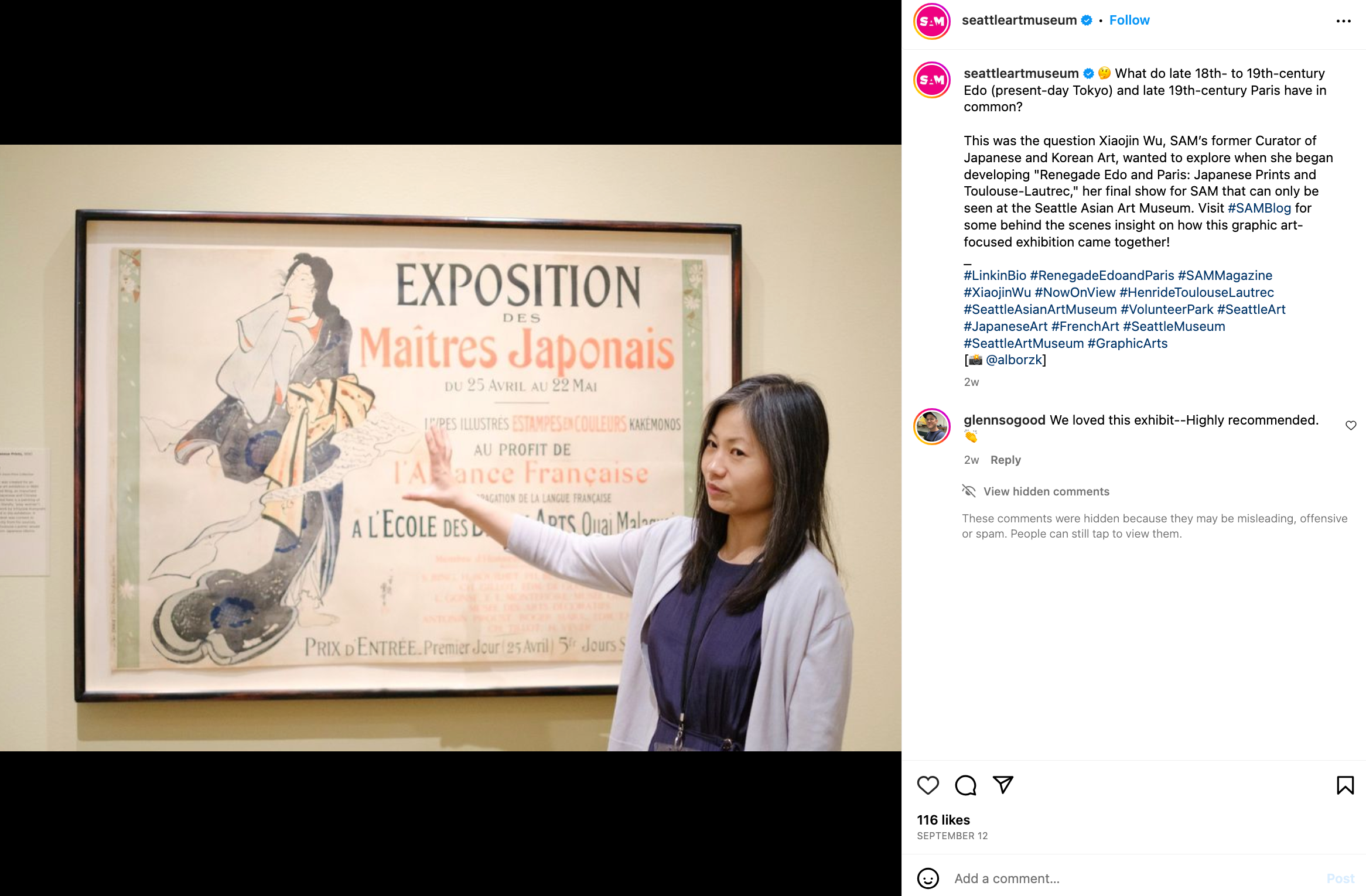Save post with bookmark icon
This screenshot has width=1366, height=896.
1345,785
